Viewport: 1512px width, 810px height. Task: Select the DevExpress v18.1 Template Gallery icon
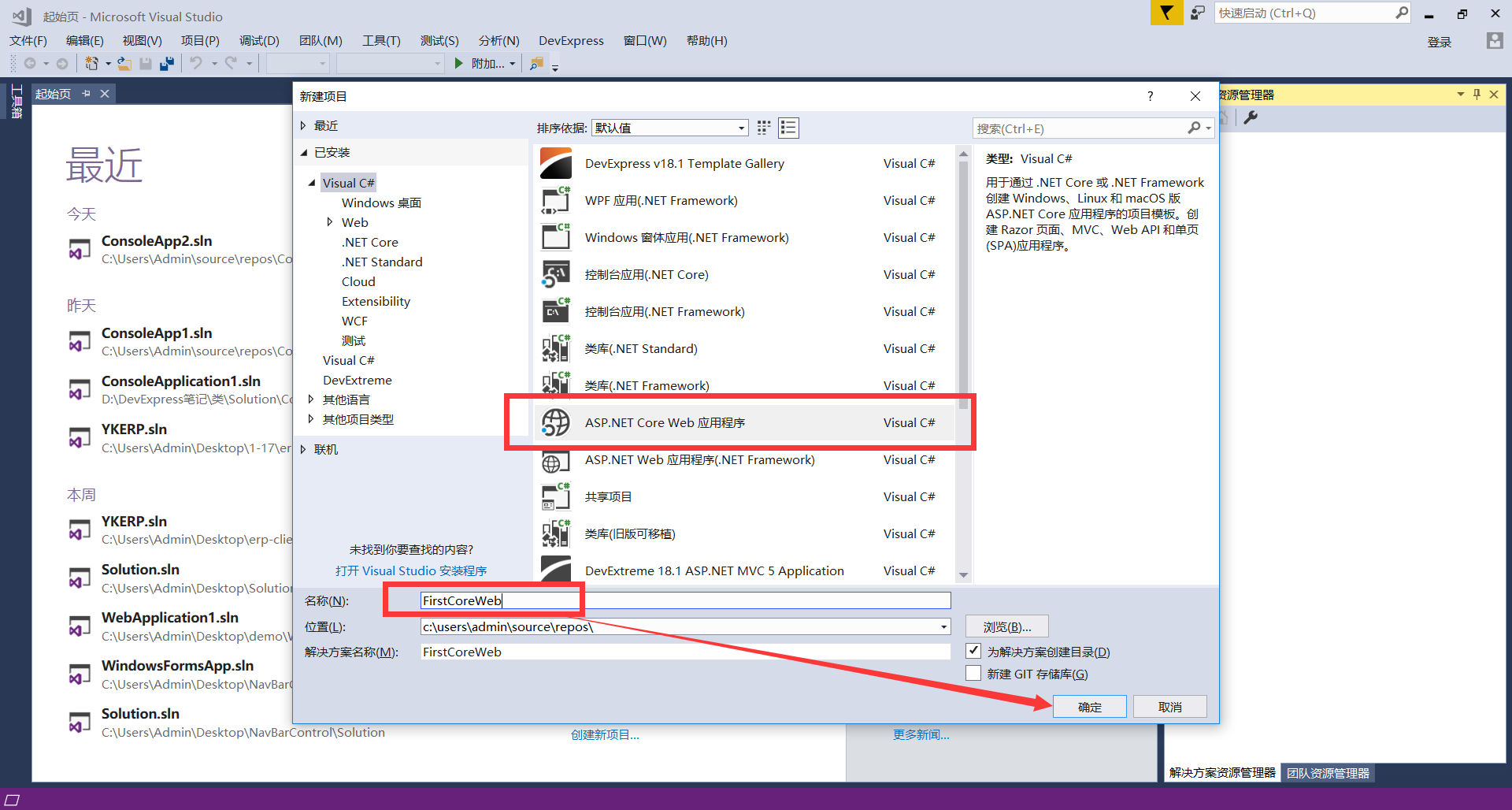coord(556,163)
